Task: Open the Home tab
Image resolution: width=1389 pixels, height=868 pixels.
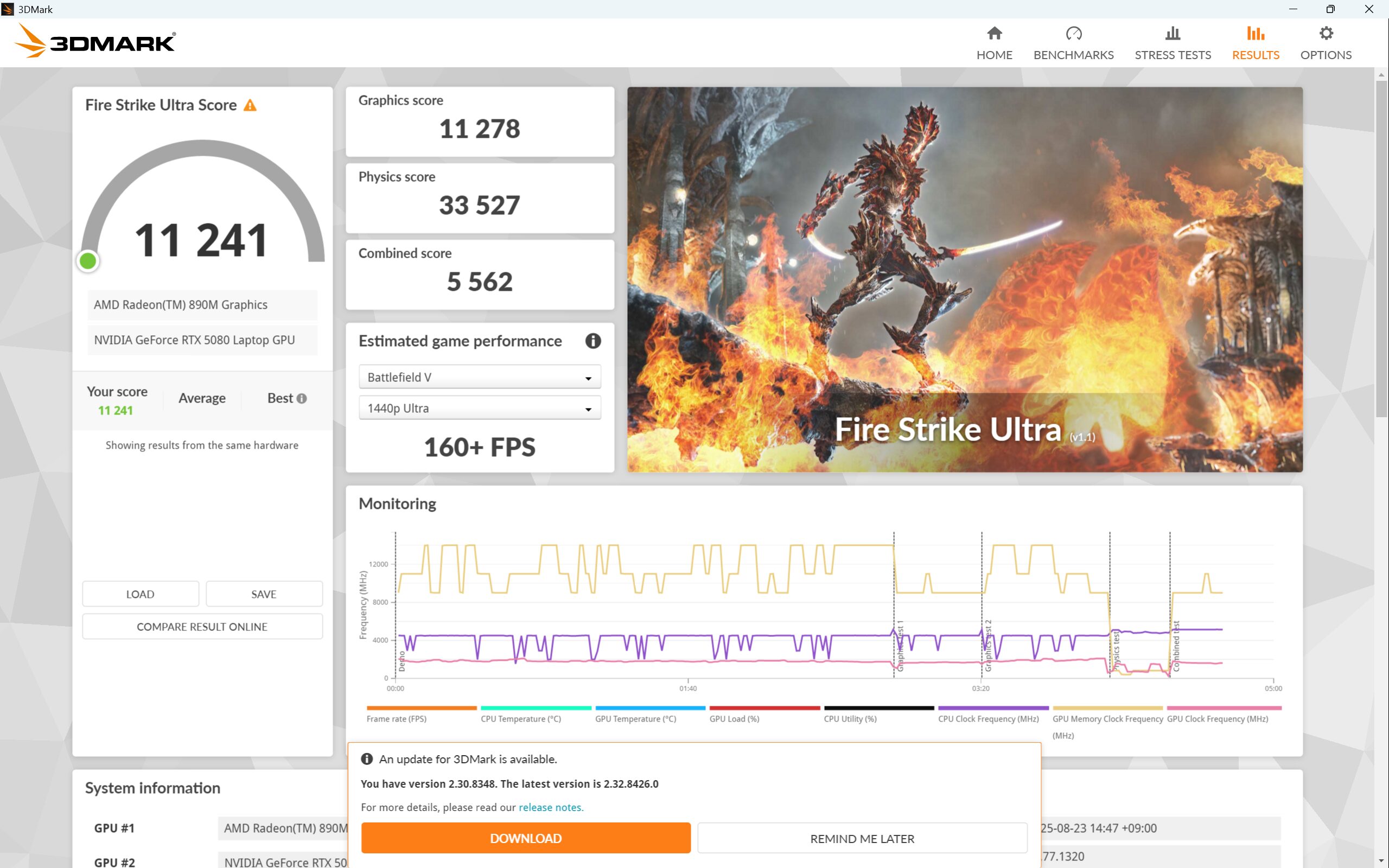Action: 994,43
